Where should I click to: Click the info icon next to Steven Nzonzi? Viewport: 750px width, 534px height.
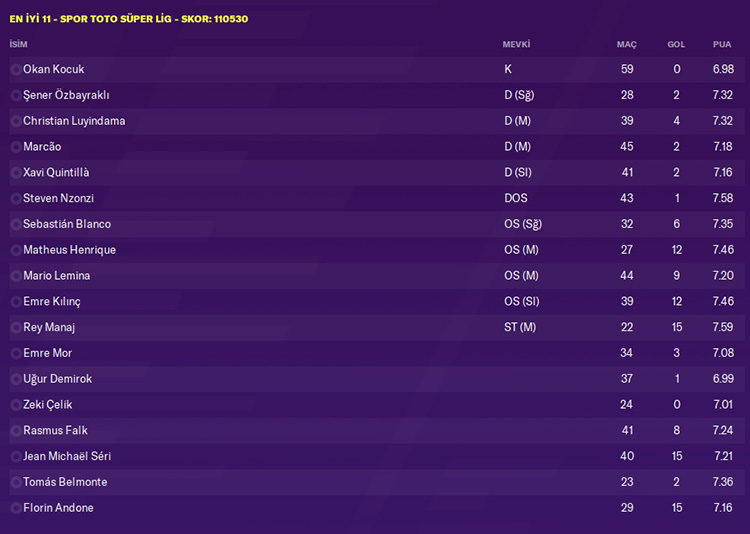pos(16,199)
